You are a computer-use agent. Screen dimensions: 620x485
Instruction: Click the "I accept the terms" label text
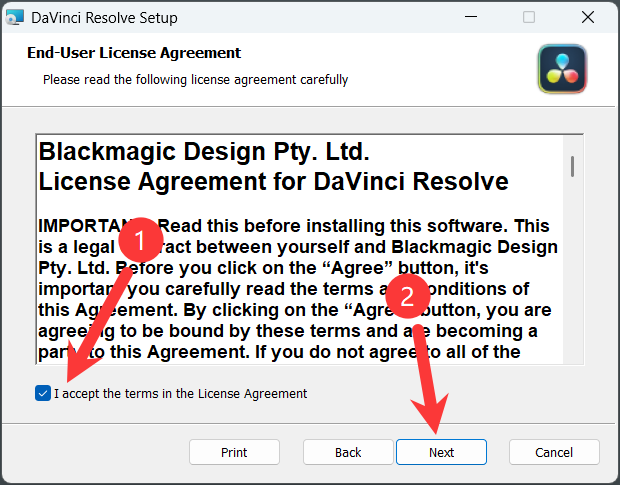point(180,394)
